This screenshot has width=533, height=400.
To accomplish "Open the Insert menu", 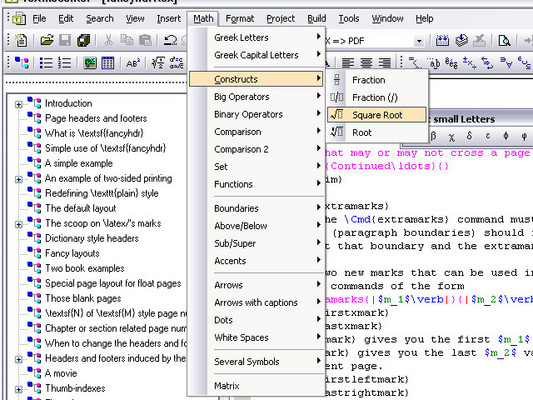I will [169, 19].
